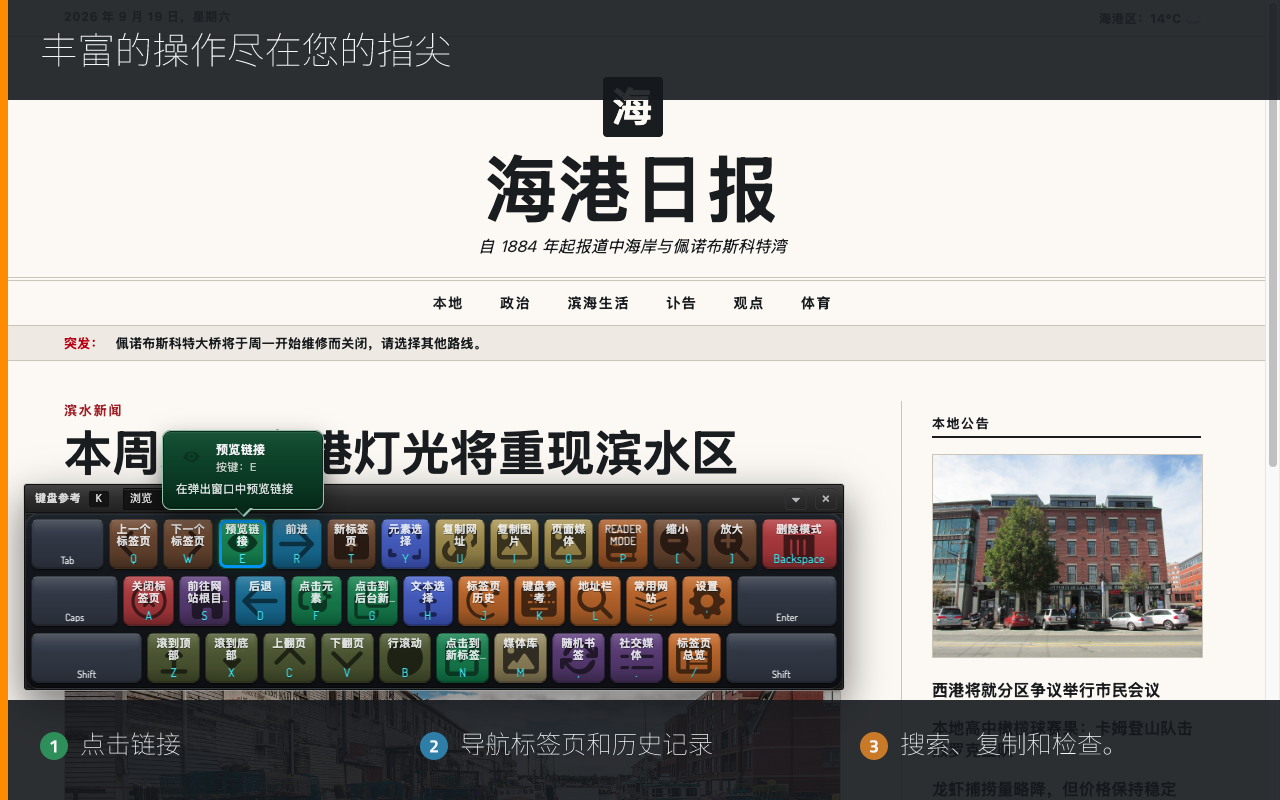
Task: Click the 放大 zoom-in key
Action: click(732, 544)
